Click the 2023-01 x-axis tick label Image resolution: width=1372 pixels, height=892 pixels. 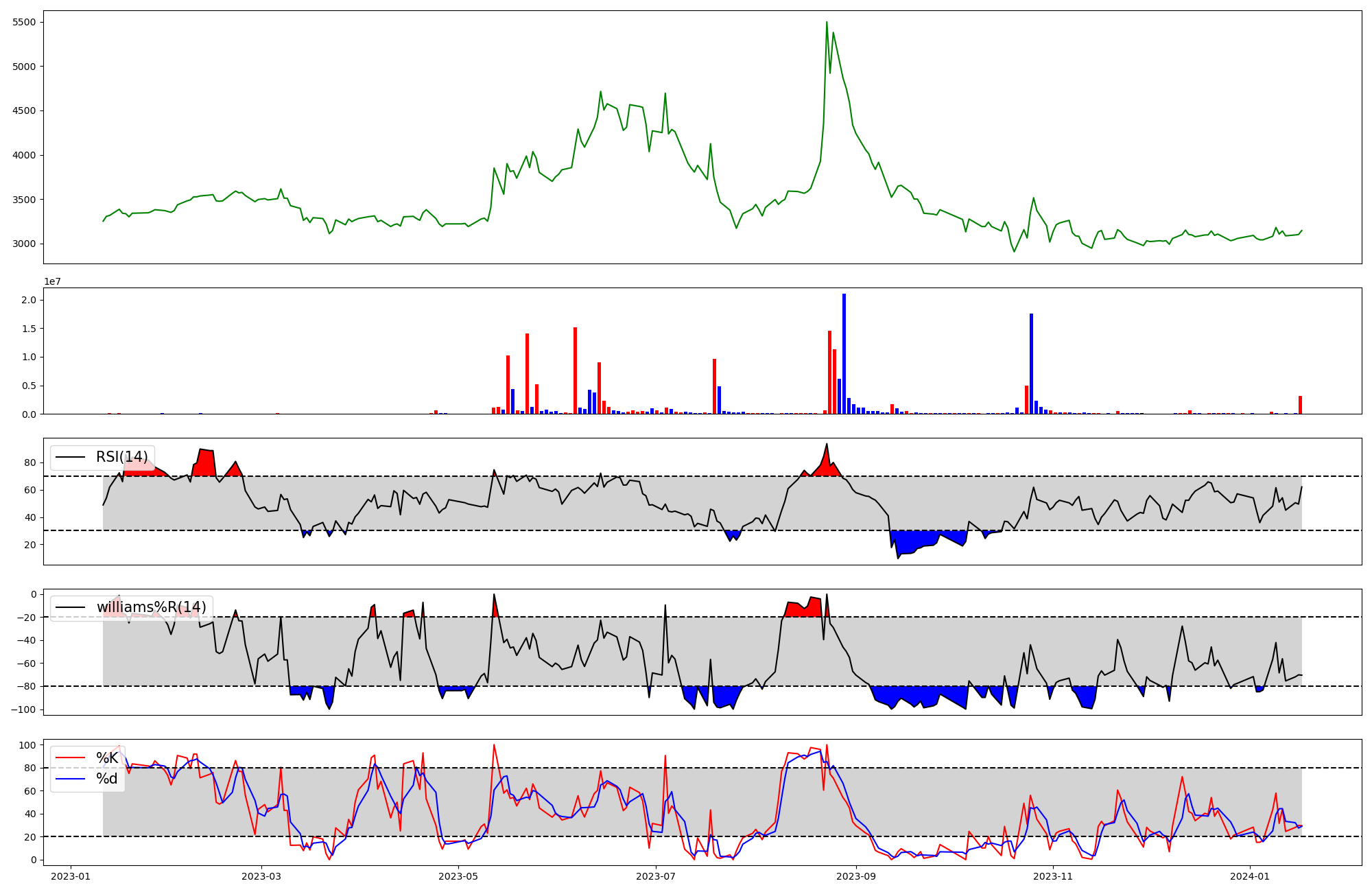(x=71, y=876)
